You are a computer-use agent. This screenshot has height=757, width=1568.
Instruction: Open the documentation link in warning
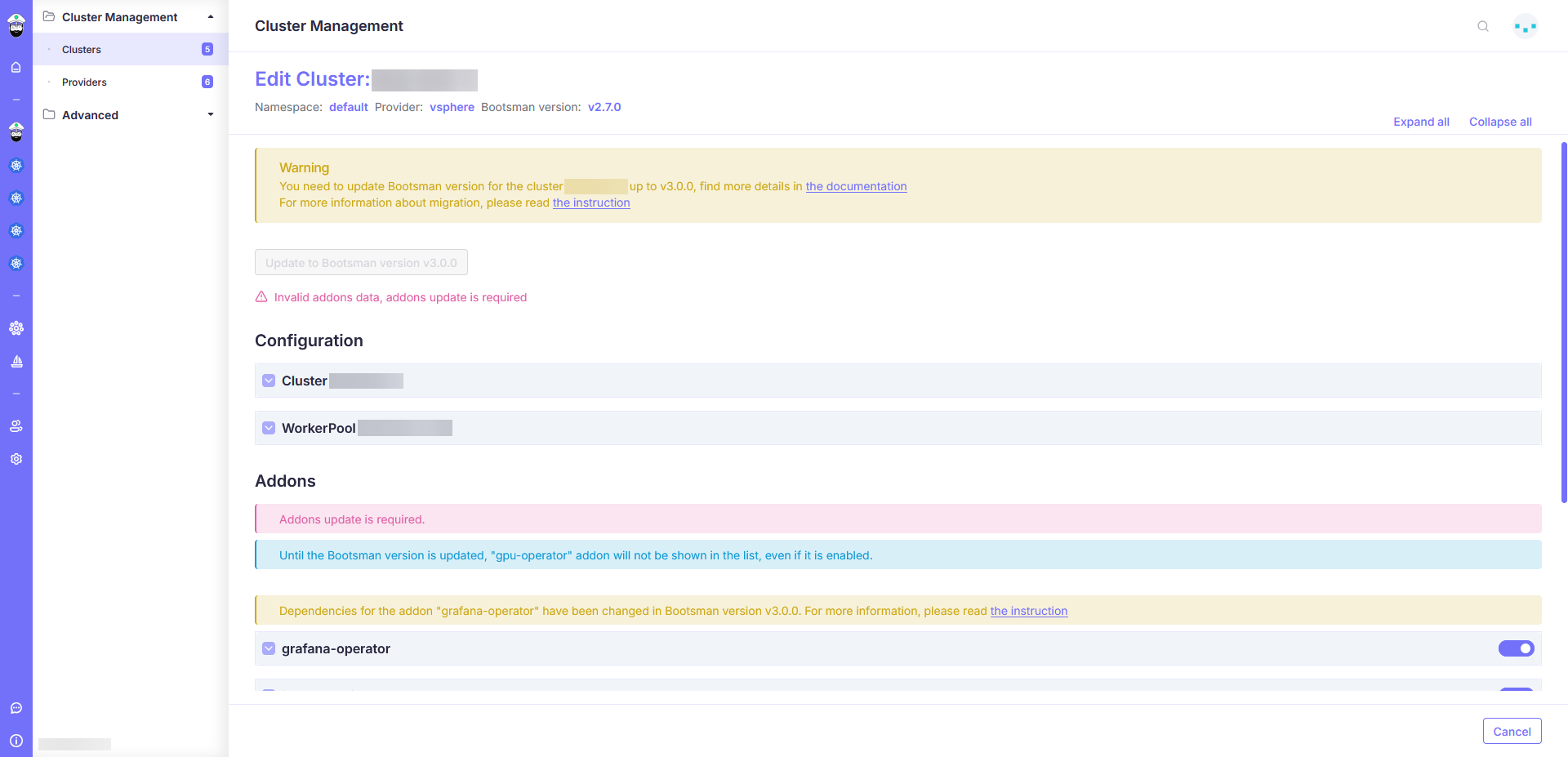(856, 186)
